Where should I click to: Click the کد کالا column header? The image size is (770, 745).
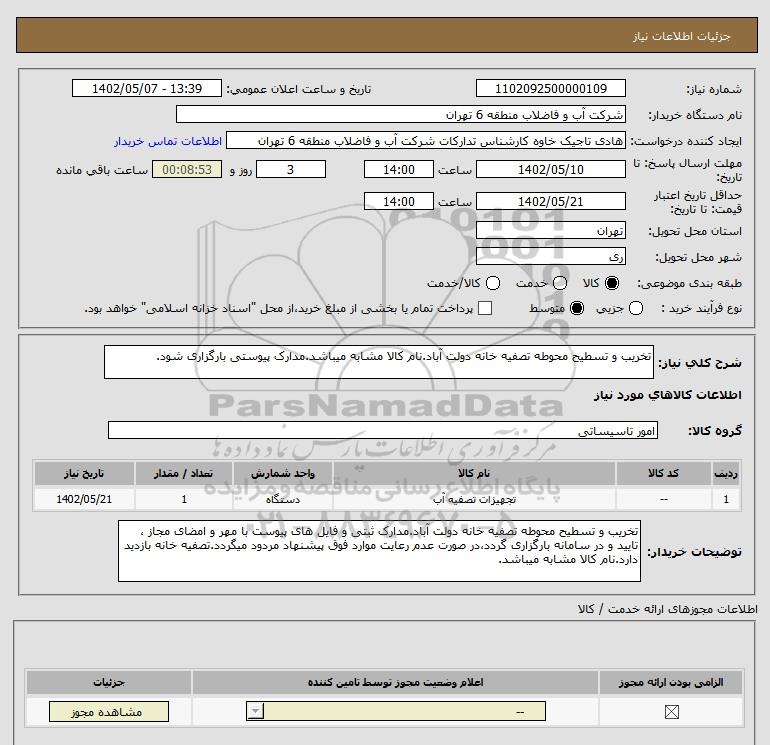pos(663,473)
